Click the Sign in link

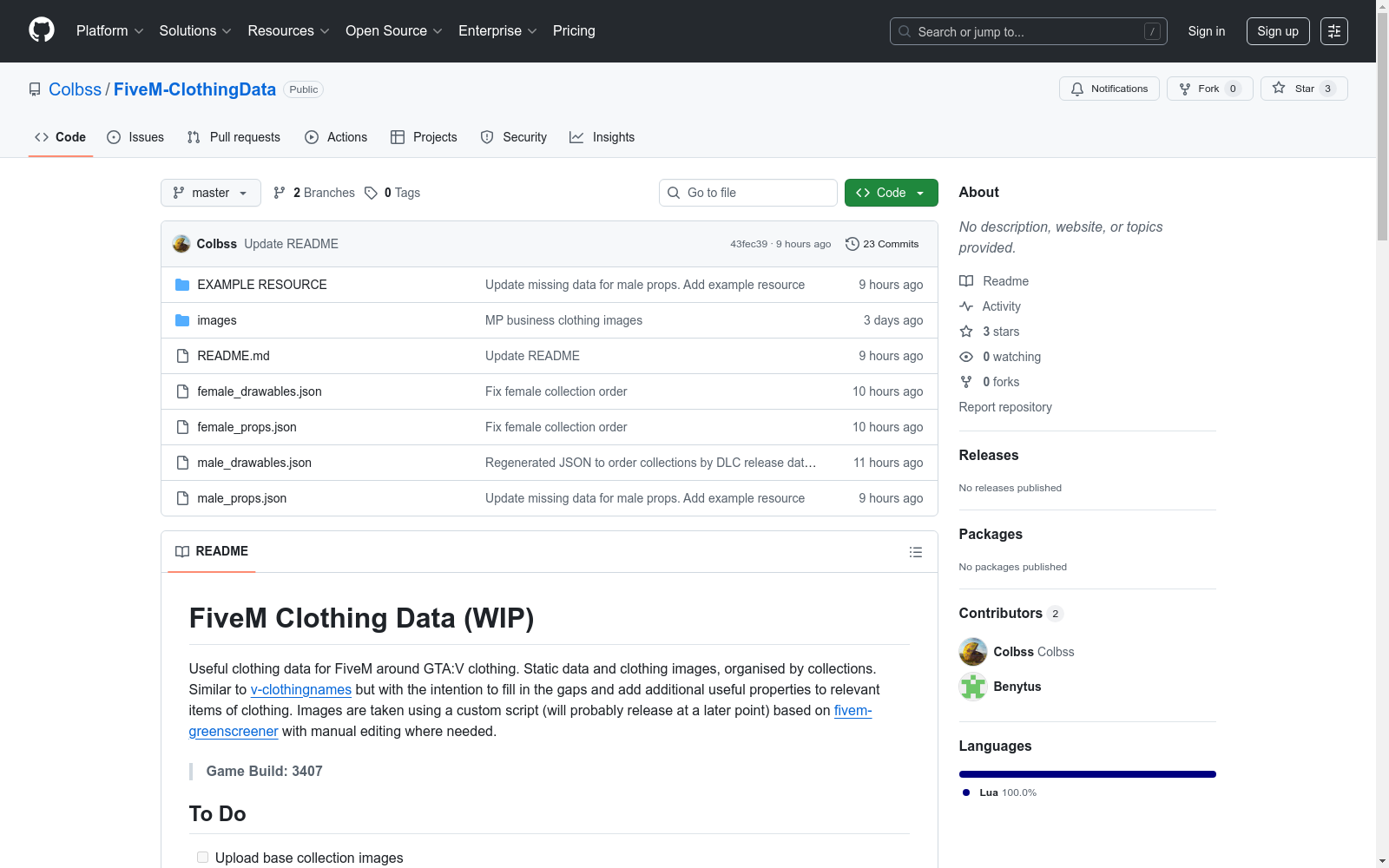(x=1207, y=31)
